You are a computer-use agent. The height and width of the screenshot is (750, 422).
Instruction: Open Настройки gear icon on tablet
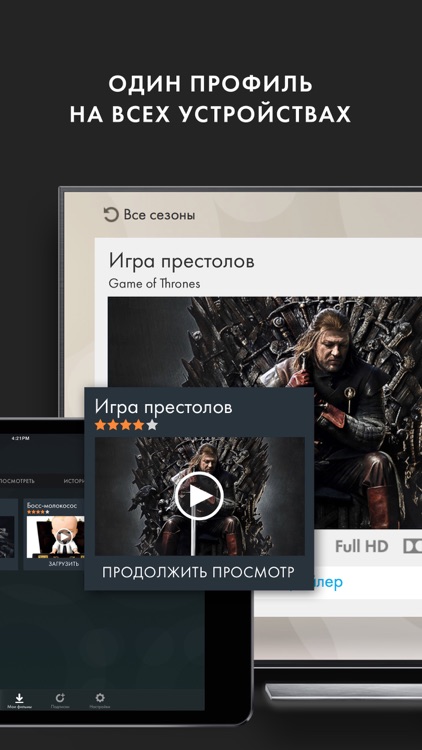(100, 700)
